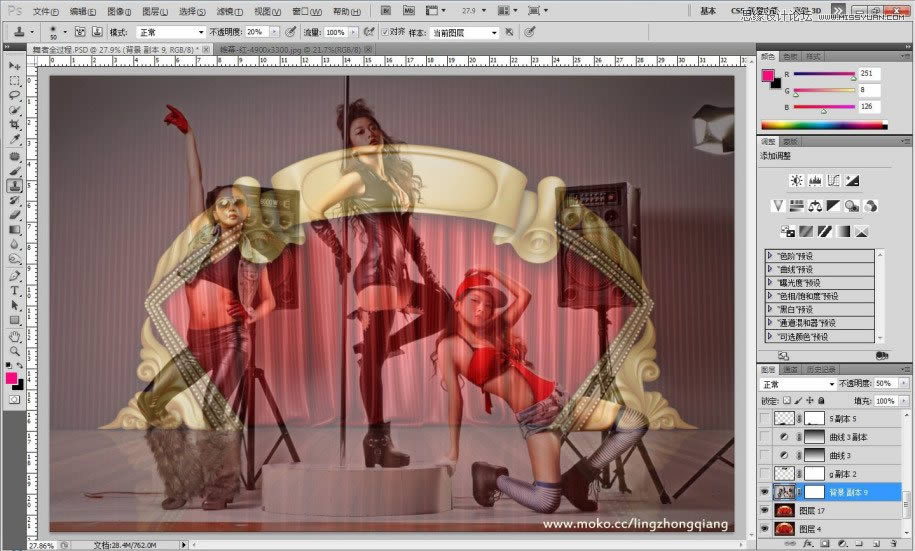
Task: Click the foreground color swatch in Color panel
Action: [767, 76]
